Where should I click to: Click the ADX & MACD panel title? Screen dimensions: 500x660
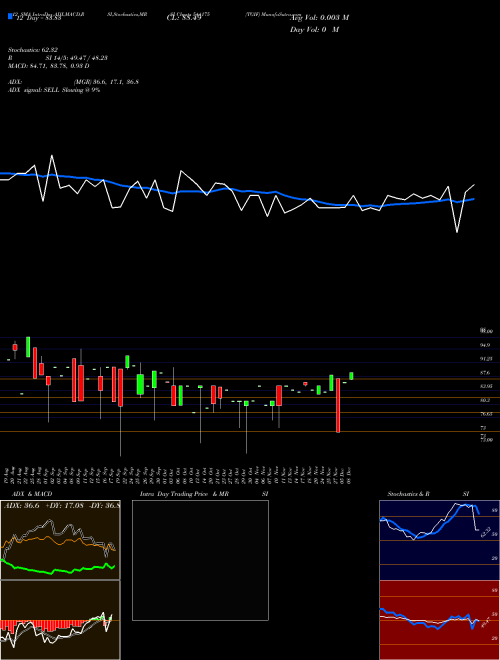coord(32,494)
